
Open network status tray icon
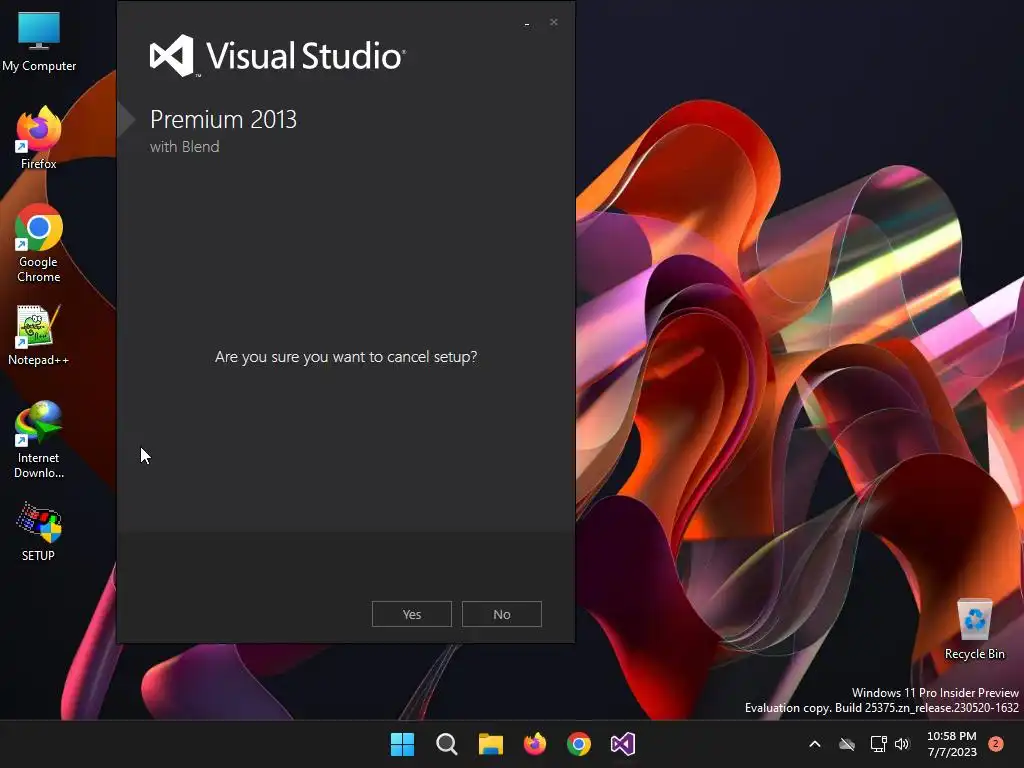click(878, 744)
